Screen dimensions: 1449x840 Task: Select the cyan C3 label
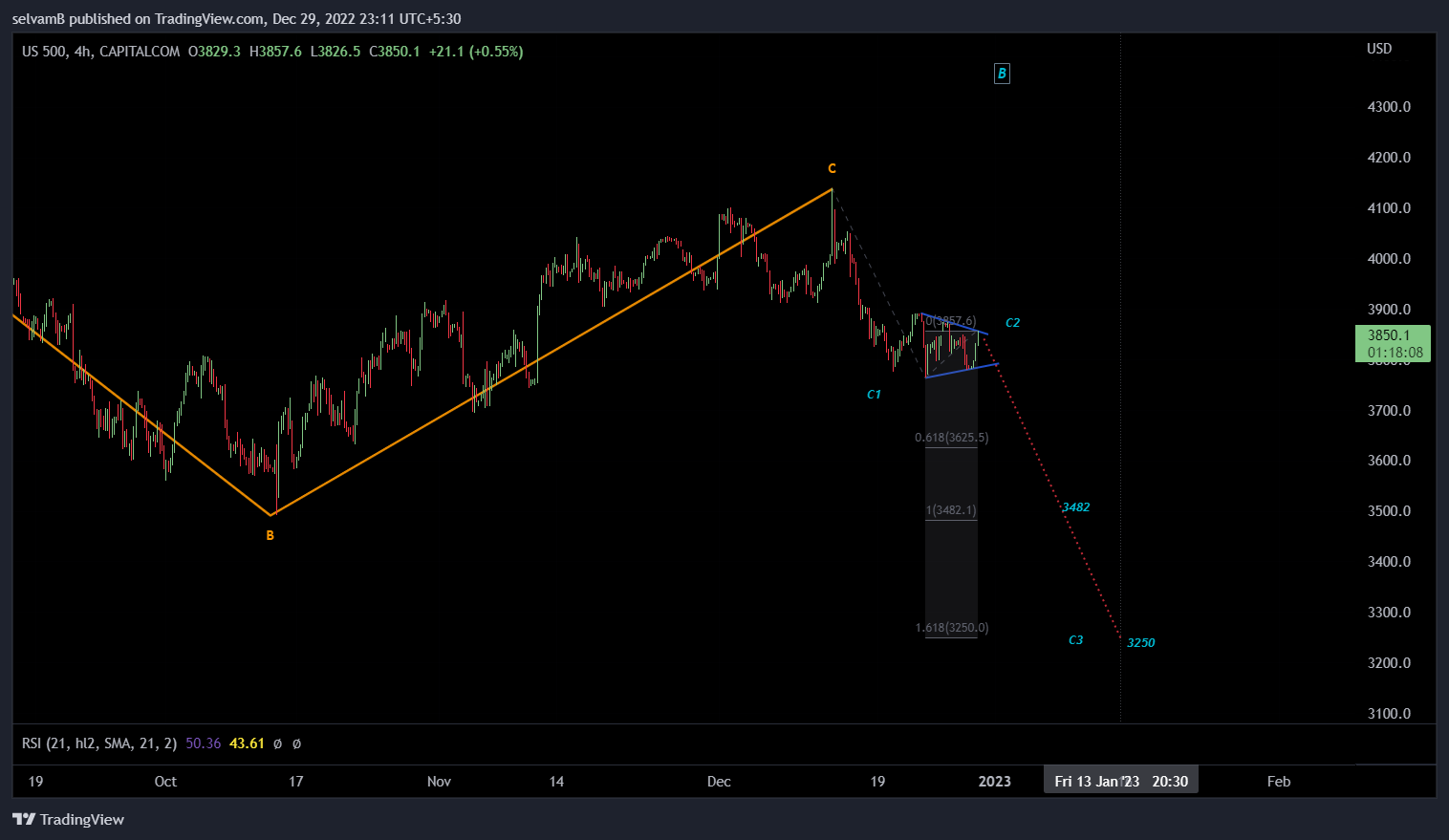(x=1076, y=640)
